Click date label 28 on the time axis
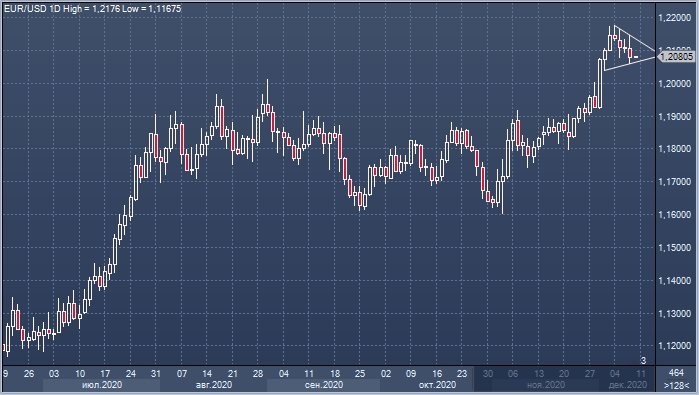Viewport: 699px width, 395px height. point(258,374)
